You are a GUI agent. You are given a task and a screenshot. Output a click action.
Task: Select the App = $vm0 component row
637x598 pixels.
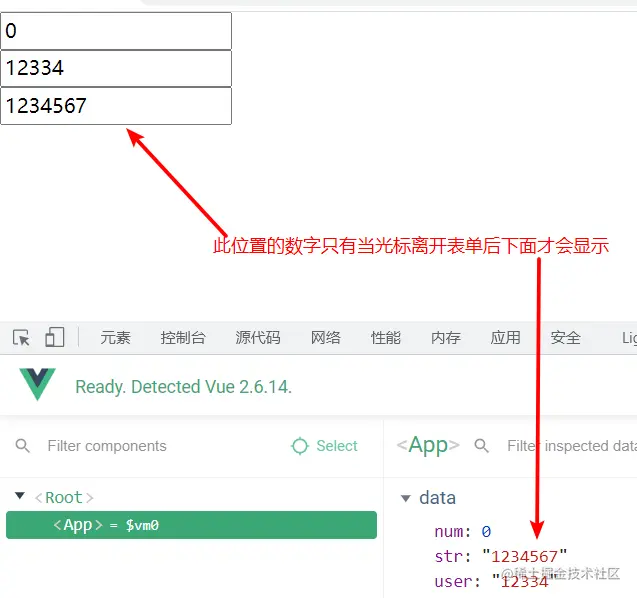tap(191, 525)
